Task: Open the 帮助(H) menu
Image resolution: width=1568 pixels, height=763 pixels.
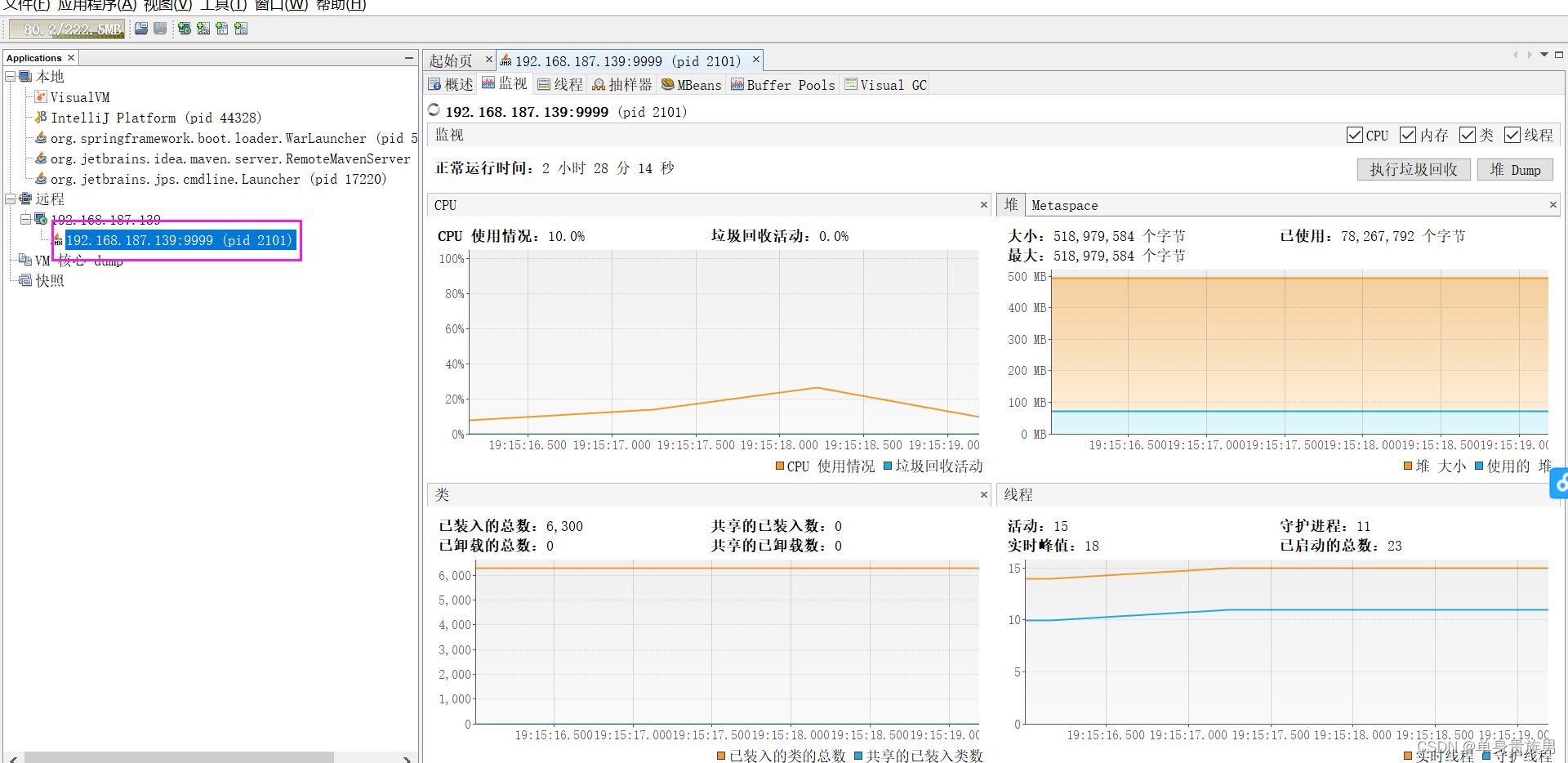Action: pyautogui.click(x=341, y=5)
